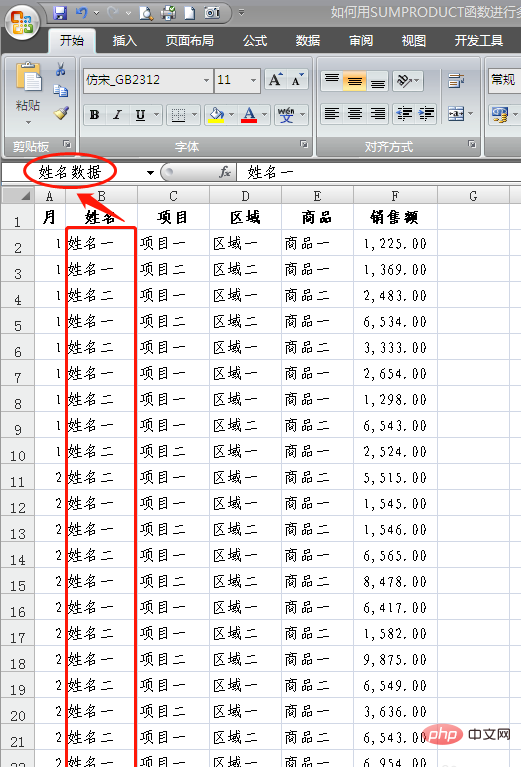Open fill color palette arrow
The height and width of the screenshot is (767, 521).
[231, 115]
